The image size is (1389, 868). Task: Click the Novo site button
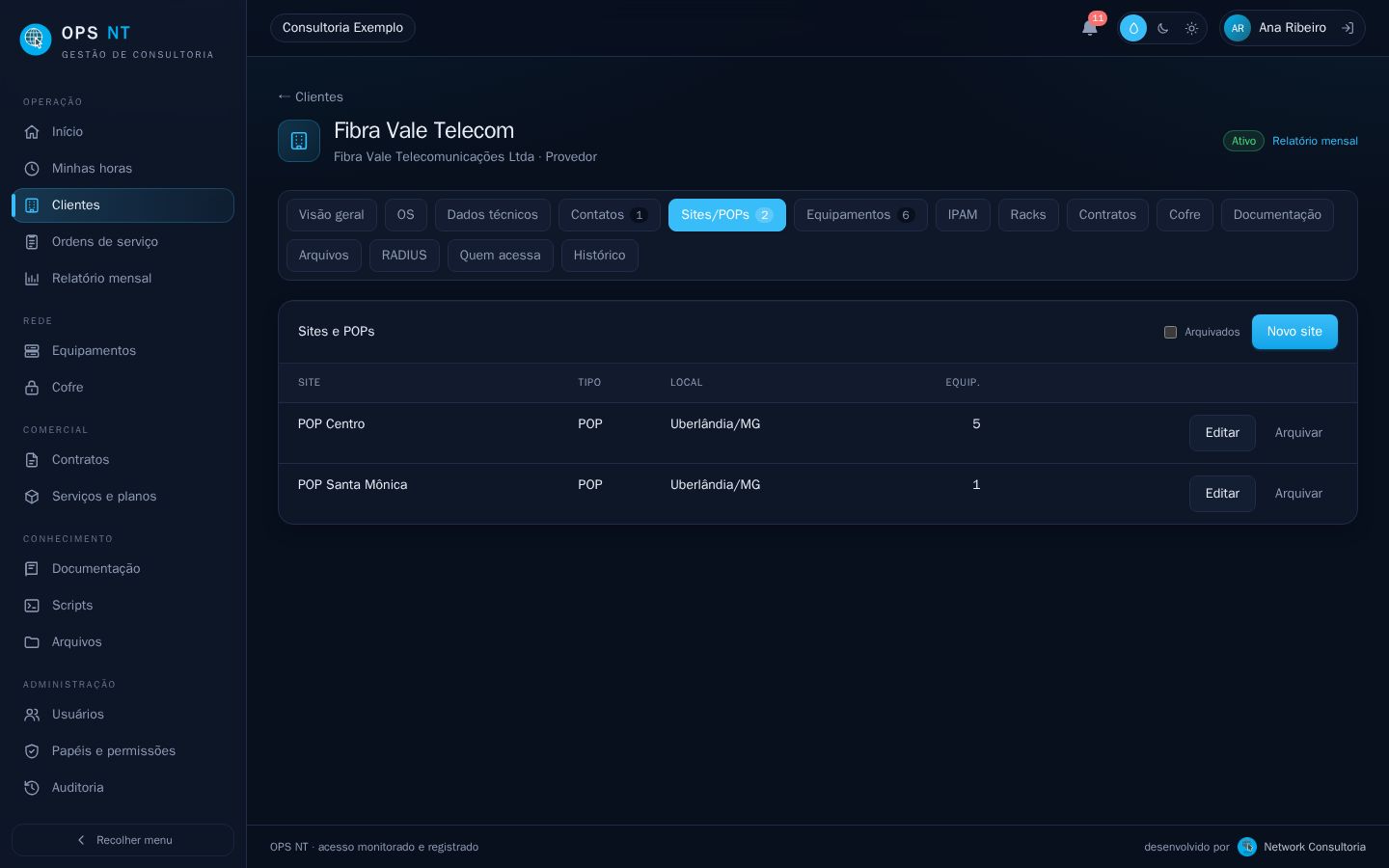[1294, 332]
